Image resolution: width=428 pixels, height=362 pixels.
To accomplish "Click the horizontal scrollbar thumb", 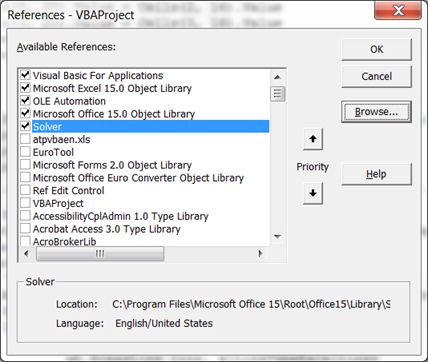I will 100,254.
